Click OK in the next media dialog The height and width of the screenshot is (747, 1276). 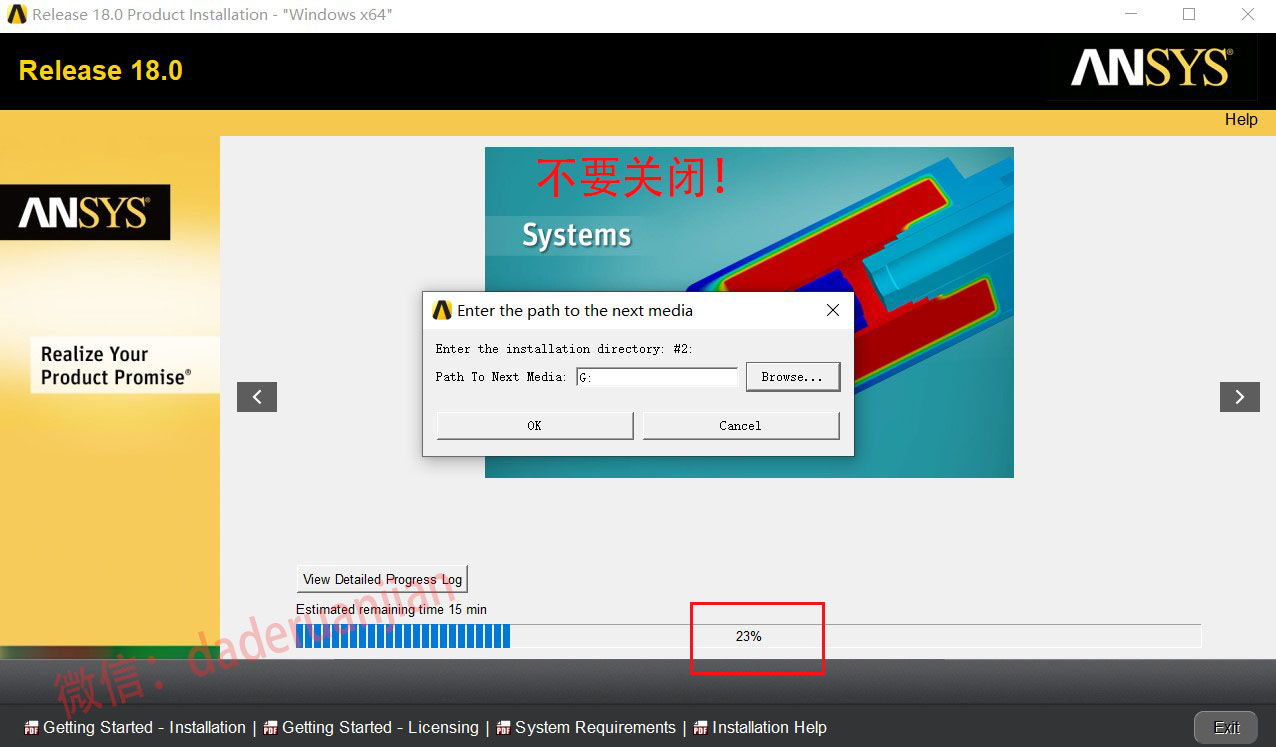(535, 426)
